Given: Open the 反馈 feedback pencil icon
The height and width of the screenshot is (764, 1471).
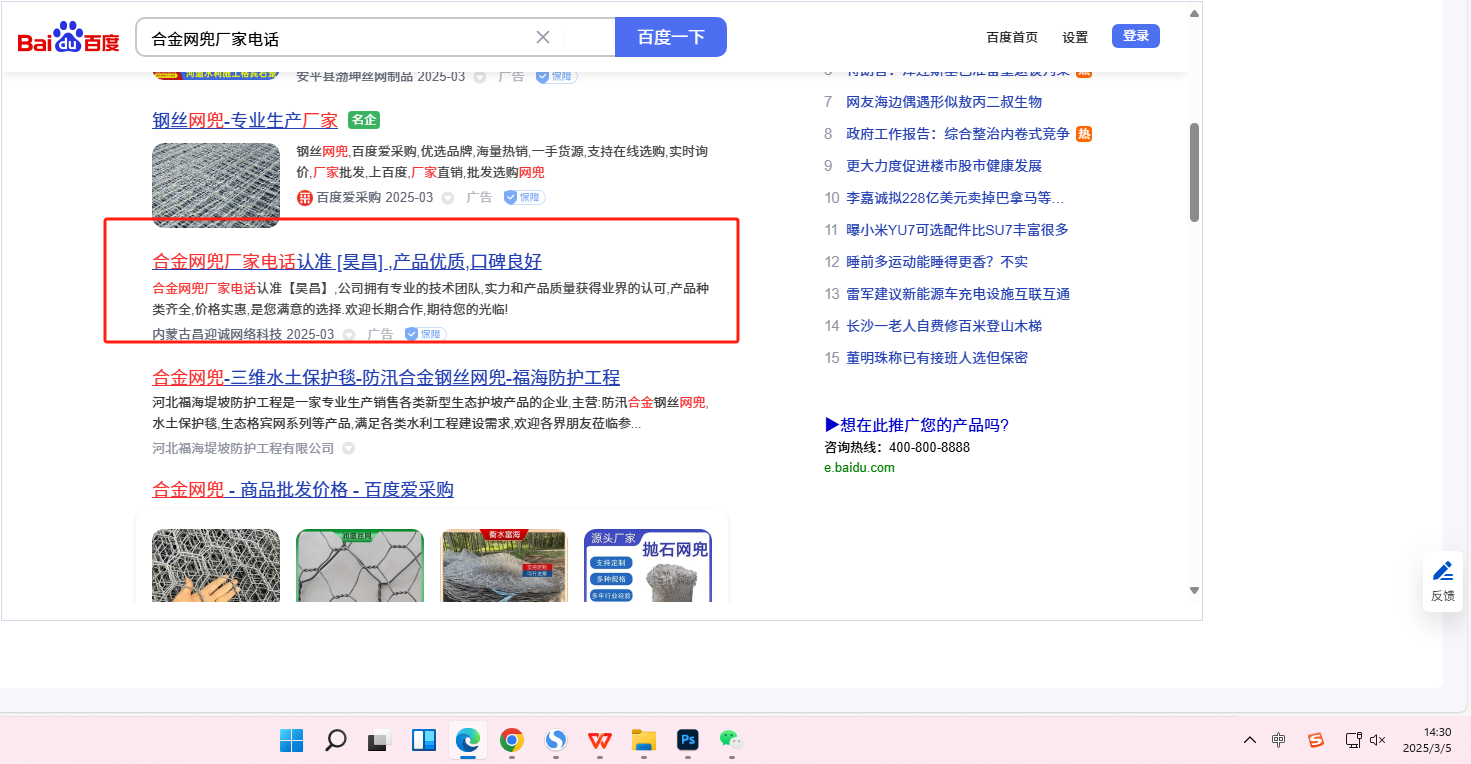Looking at the screenshot, I should pyautogui.click(x=1442, y=571).
